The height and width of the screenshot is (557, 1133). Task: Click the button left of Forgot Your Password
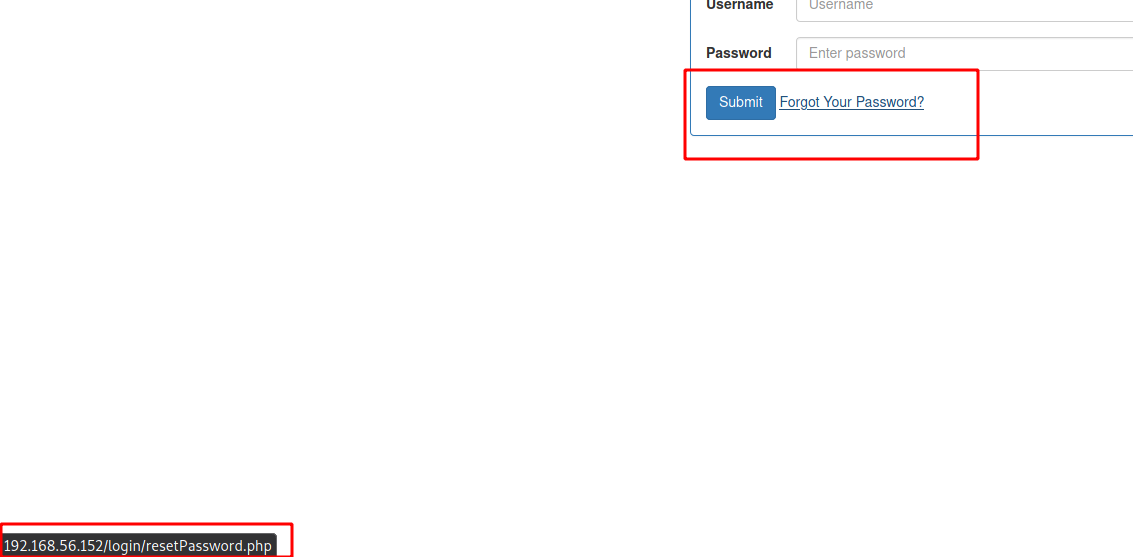(x=741, y=103)
